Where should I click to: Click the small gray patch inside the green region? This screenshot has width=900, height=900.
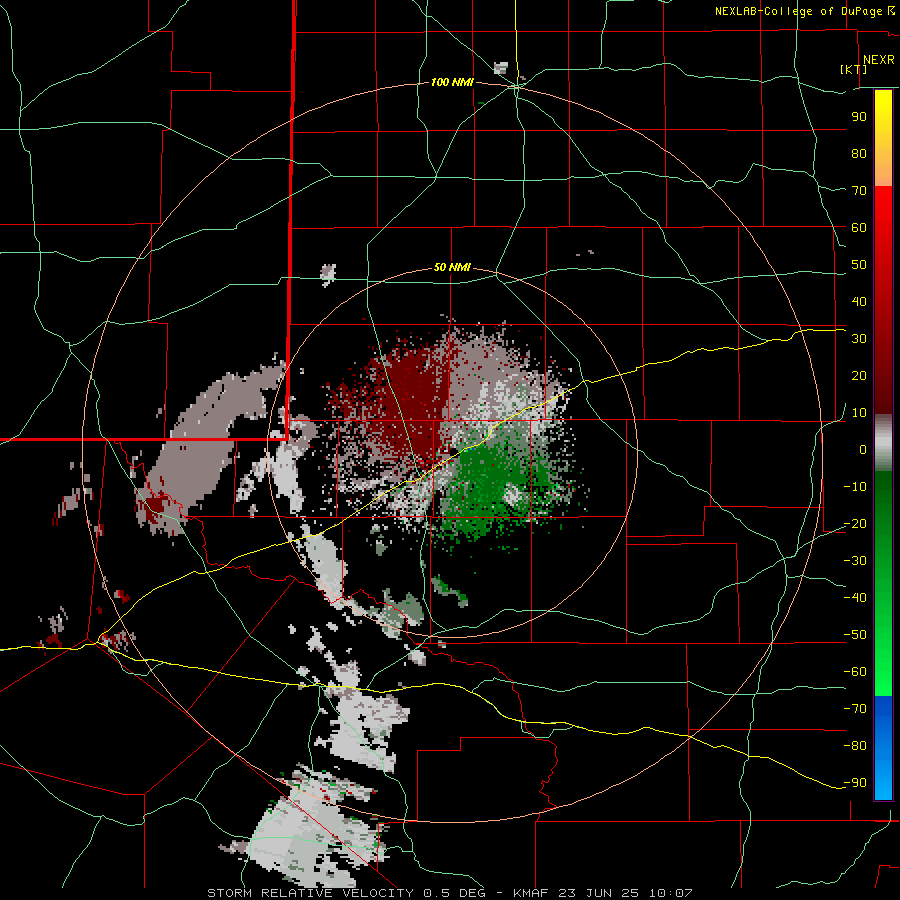pyautogui.click(x=511, y=494)
